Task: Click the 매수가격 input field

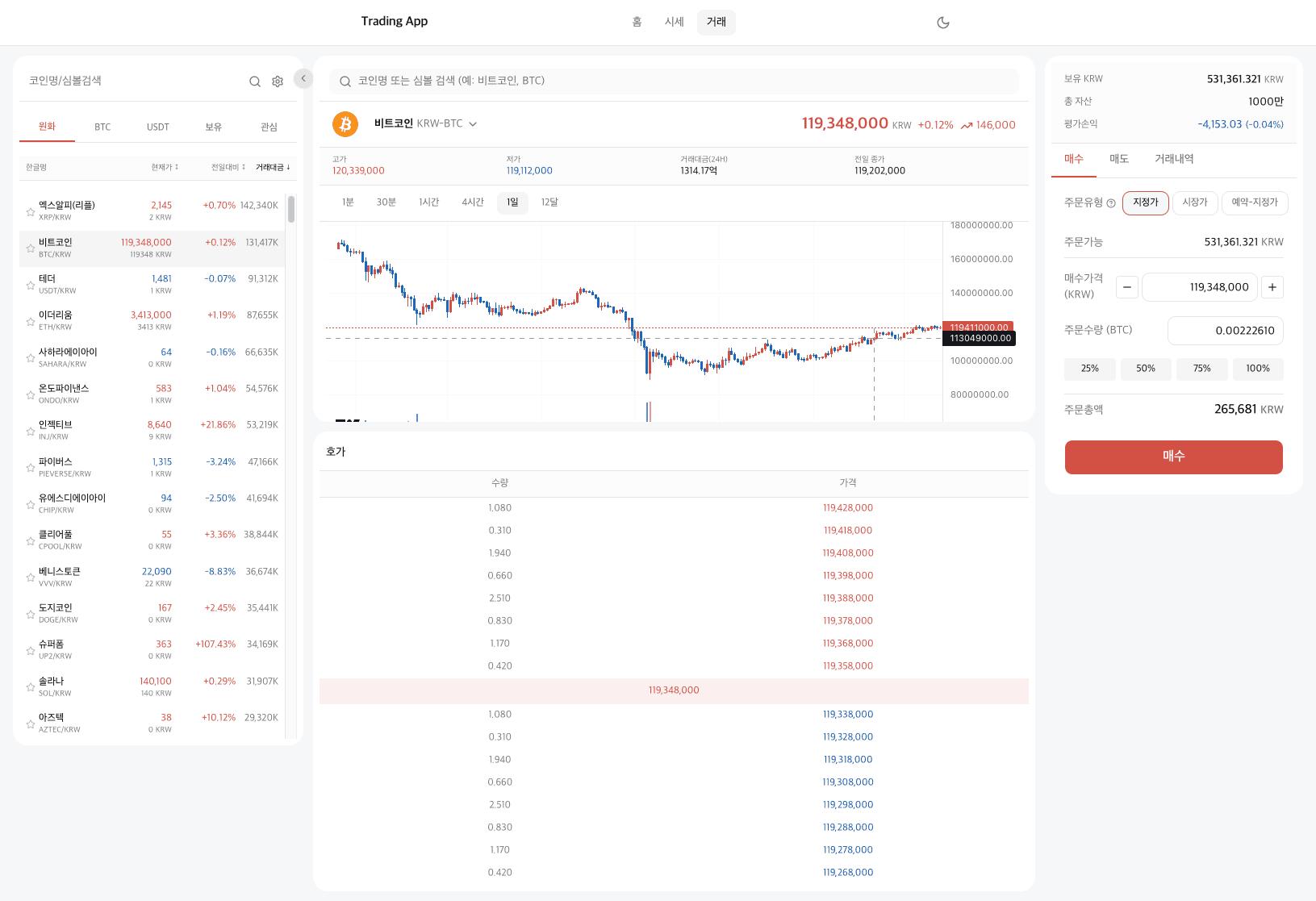Action: point(1200,287)
